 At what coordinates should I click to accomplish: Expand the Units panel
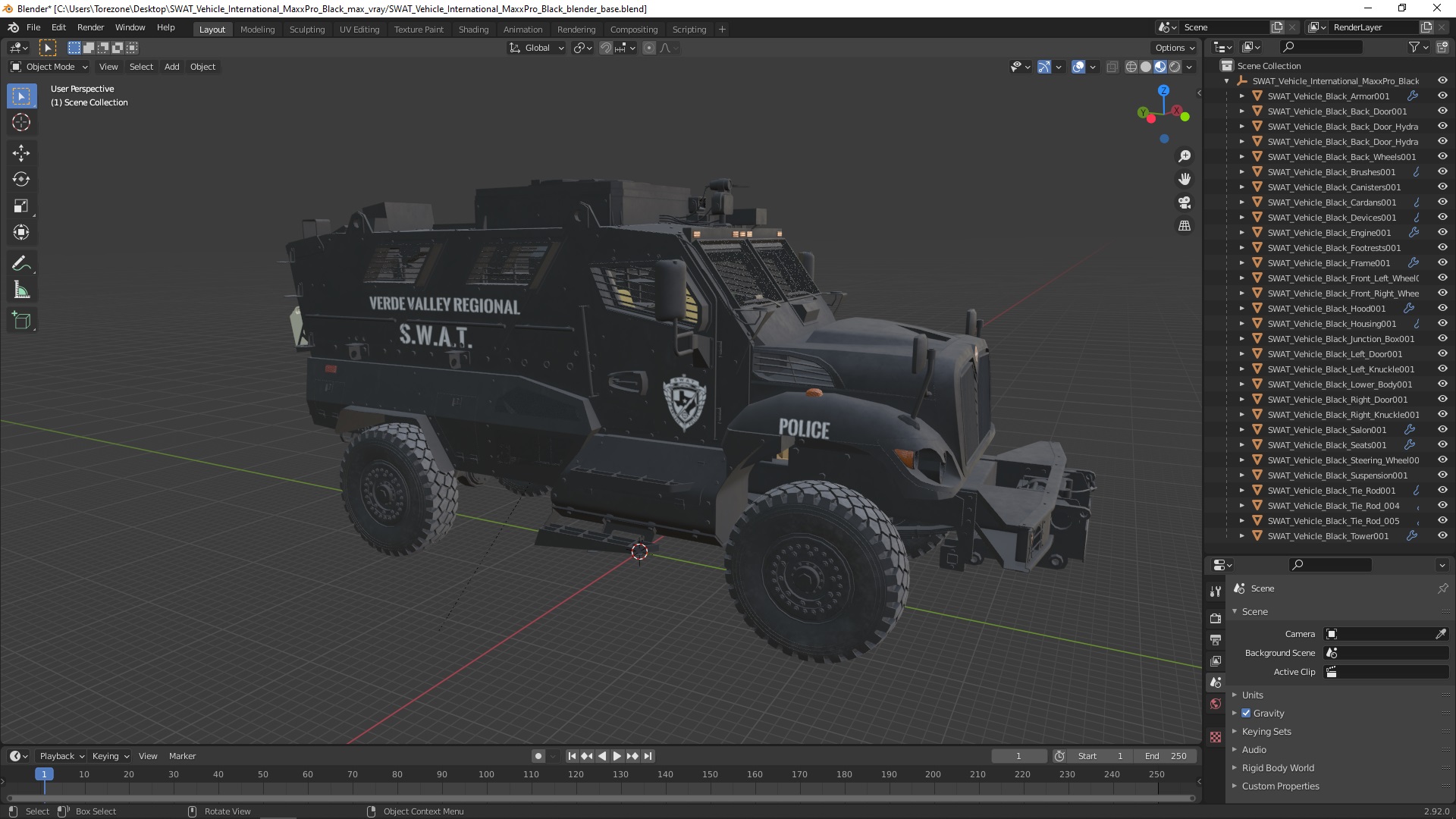pyautogui.click(x=1252, y=695)
